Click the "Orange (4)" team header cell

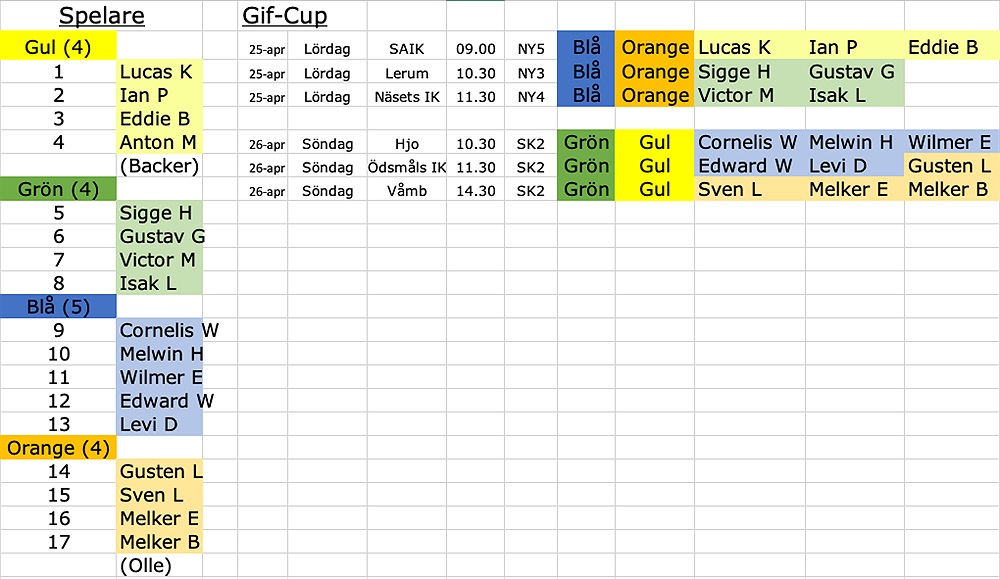(59, 448)
